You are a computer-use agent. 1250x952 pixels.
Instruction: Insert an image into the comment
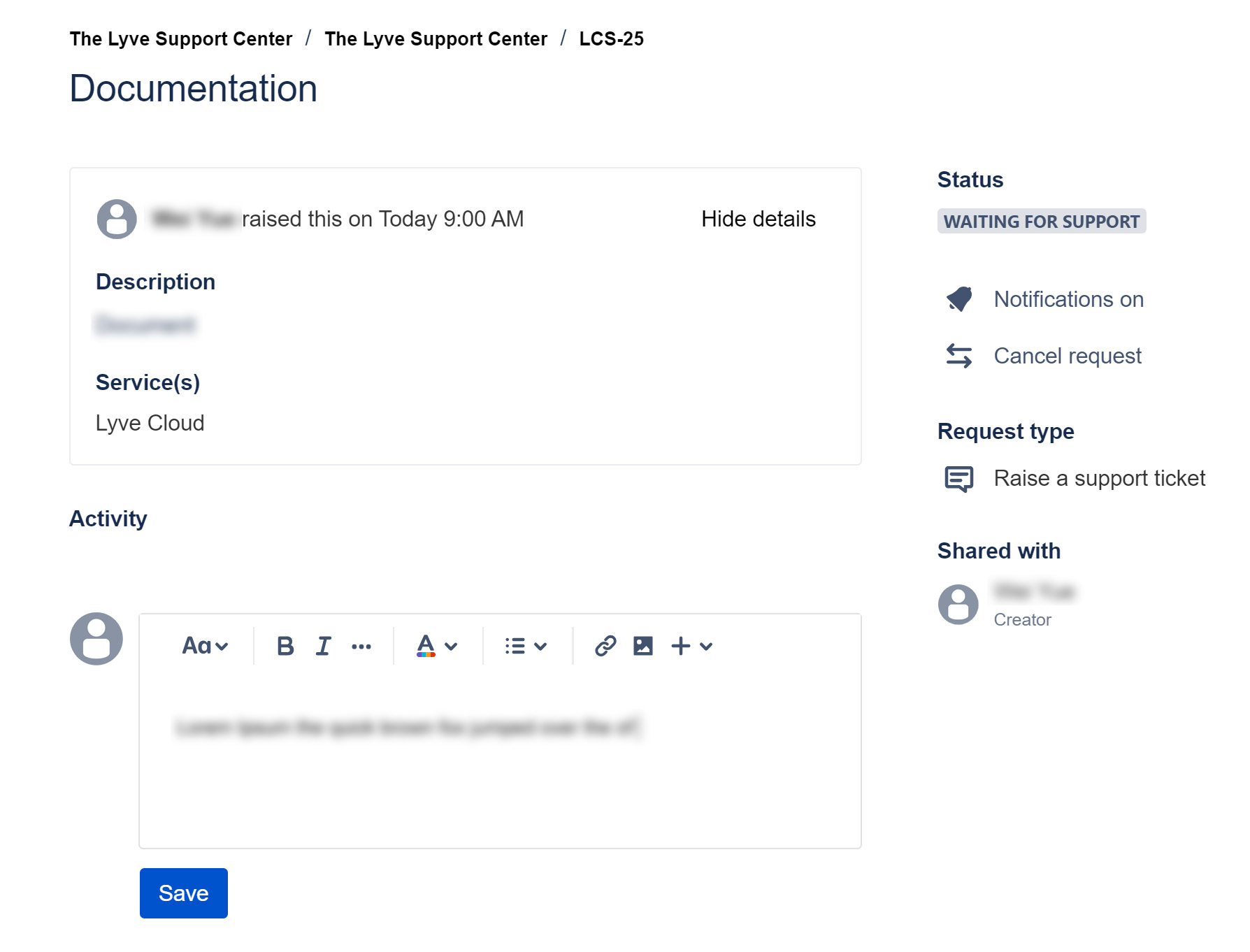tap(643, 646)
